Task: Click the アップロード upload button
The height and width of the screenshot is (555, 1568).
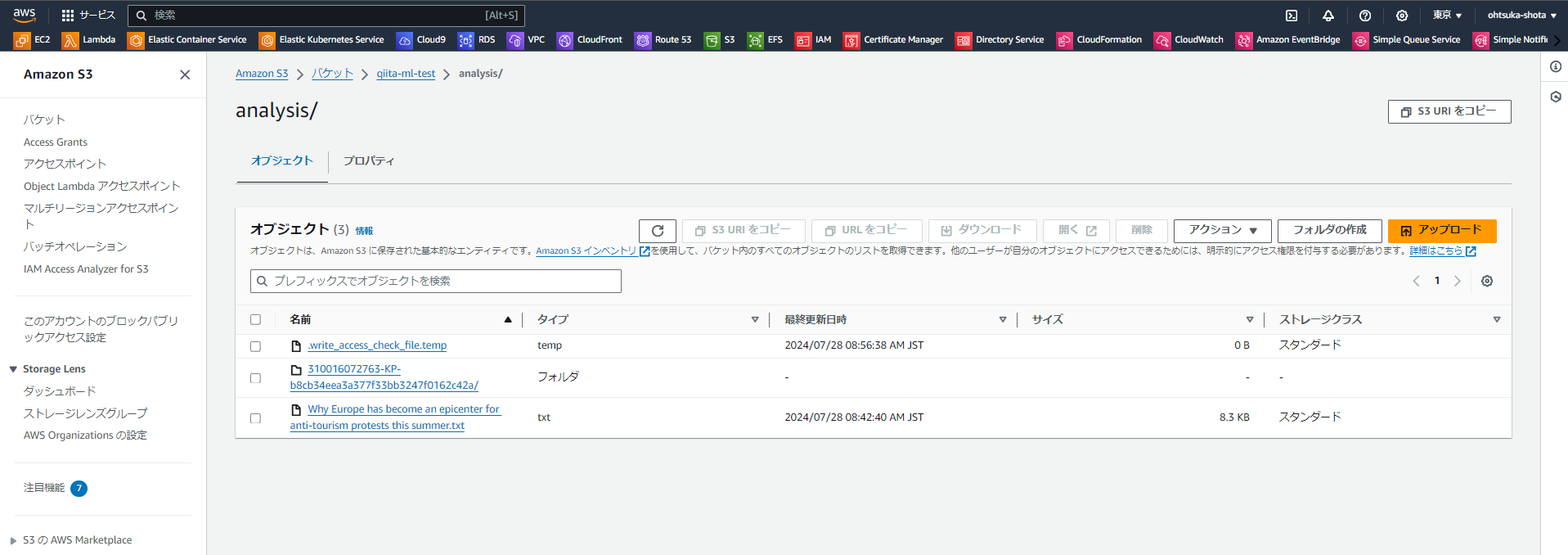Action: tap(1442, 231)
